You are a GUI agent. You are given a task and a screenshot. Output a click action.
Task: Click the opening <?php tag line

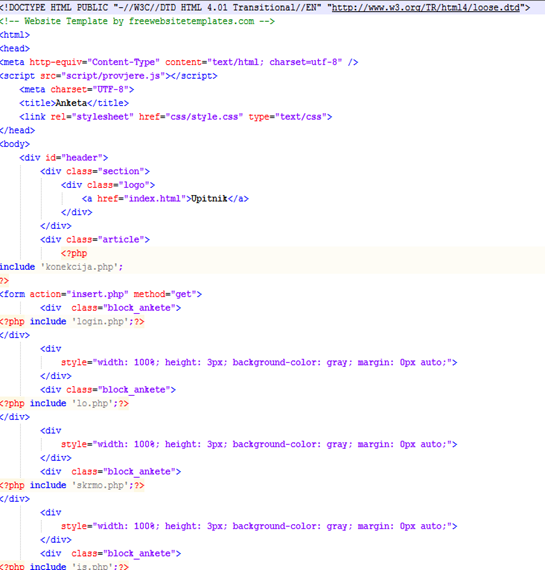74,253
